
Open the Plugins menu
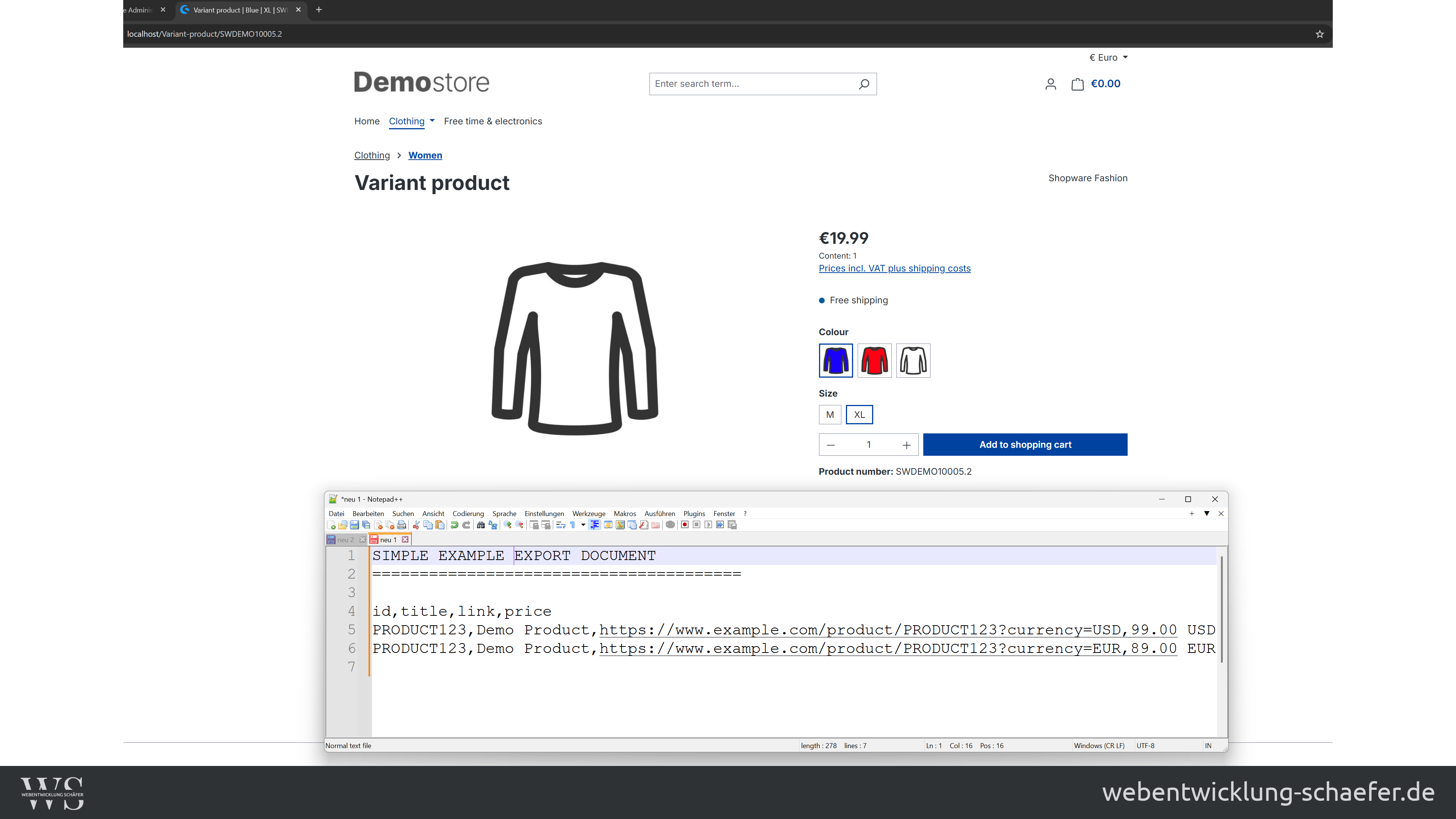point(694,513)
